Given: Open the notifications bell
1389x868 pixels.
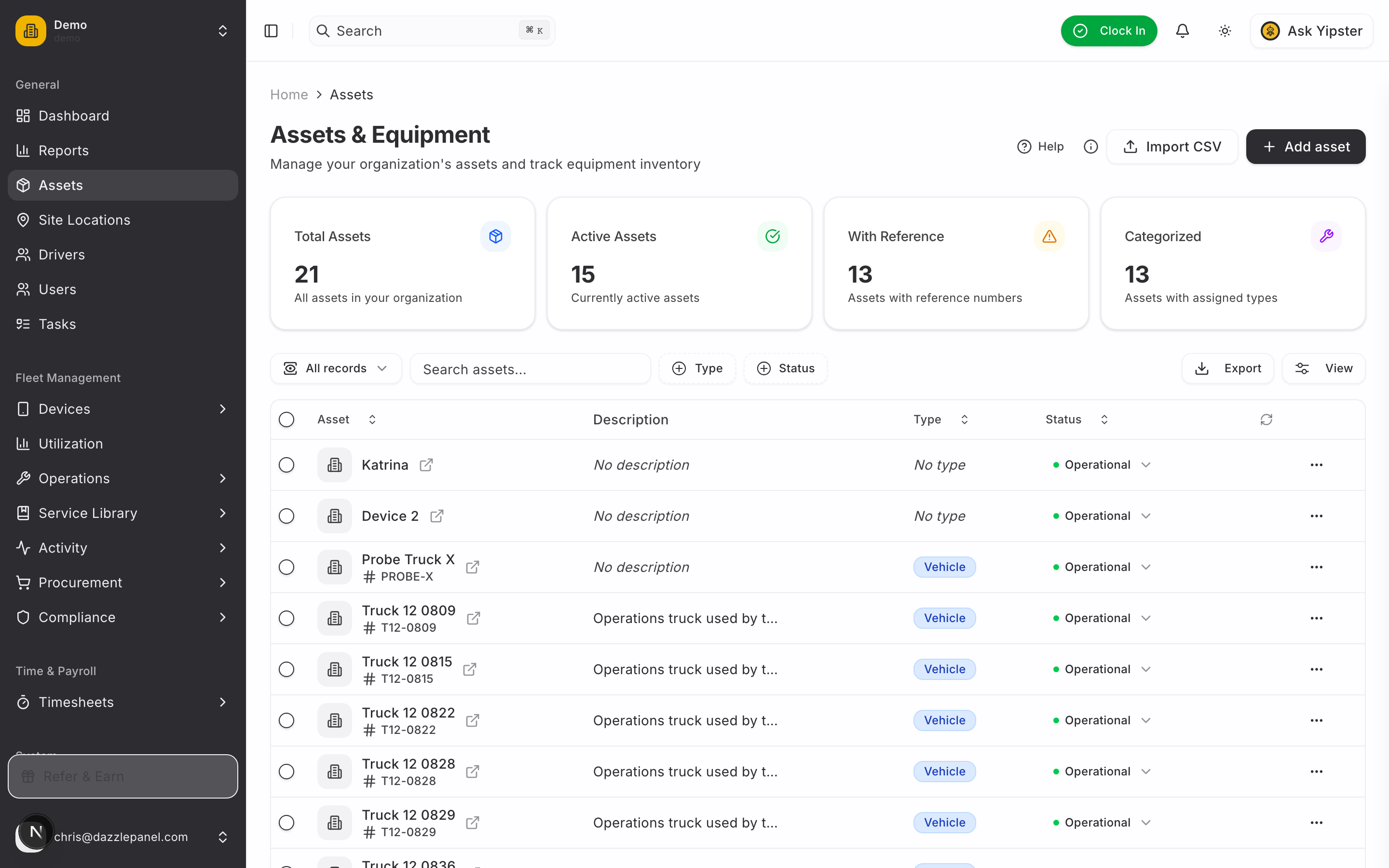Looking at the screenshot, I should click(x=1183, y=31).
